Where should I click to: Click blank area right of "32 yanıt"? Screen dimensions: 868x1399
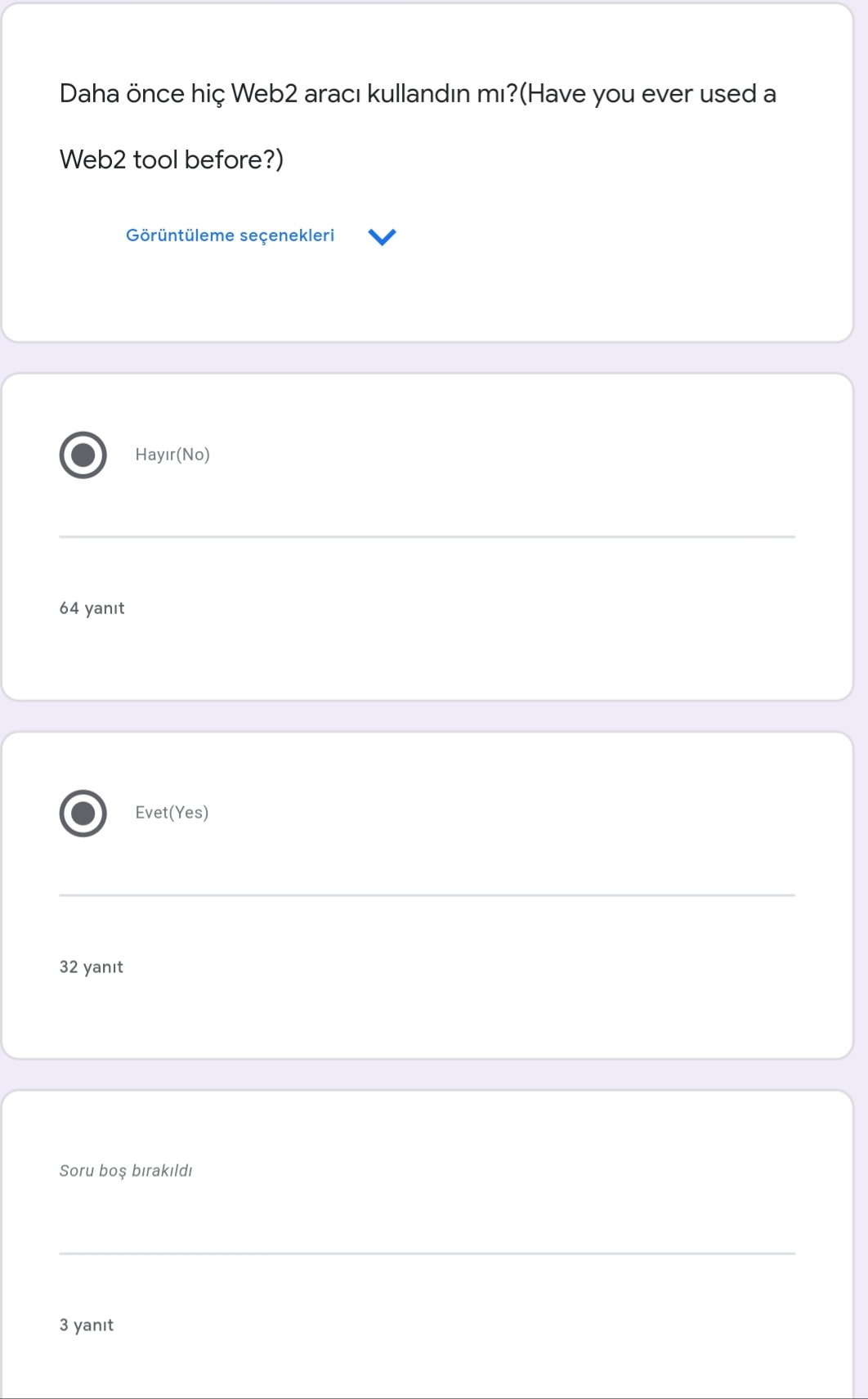[x=490, y=967]
